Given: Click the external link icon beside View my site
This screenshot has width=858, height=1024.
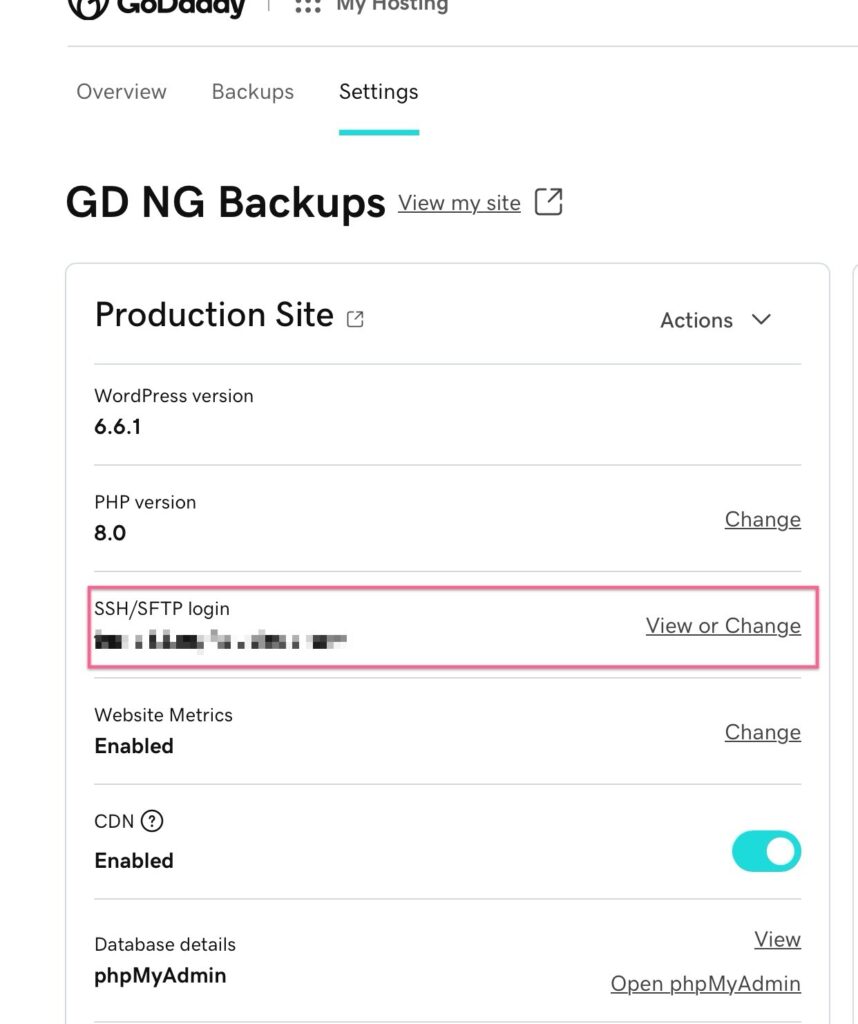Looking at the screenshot, I should tap(549, 202).
